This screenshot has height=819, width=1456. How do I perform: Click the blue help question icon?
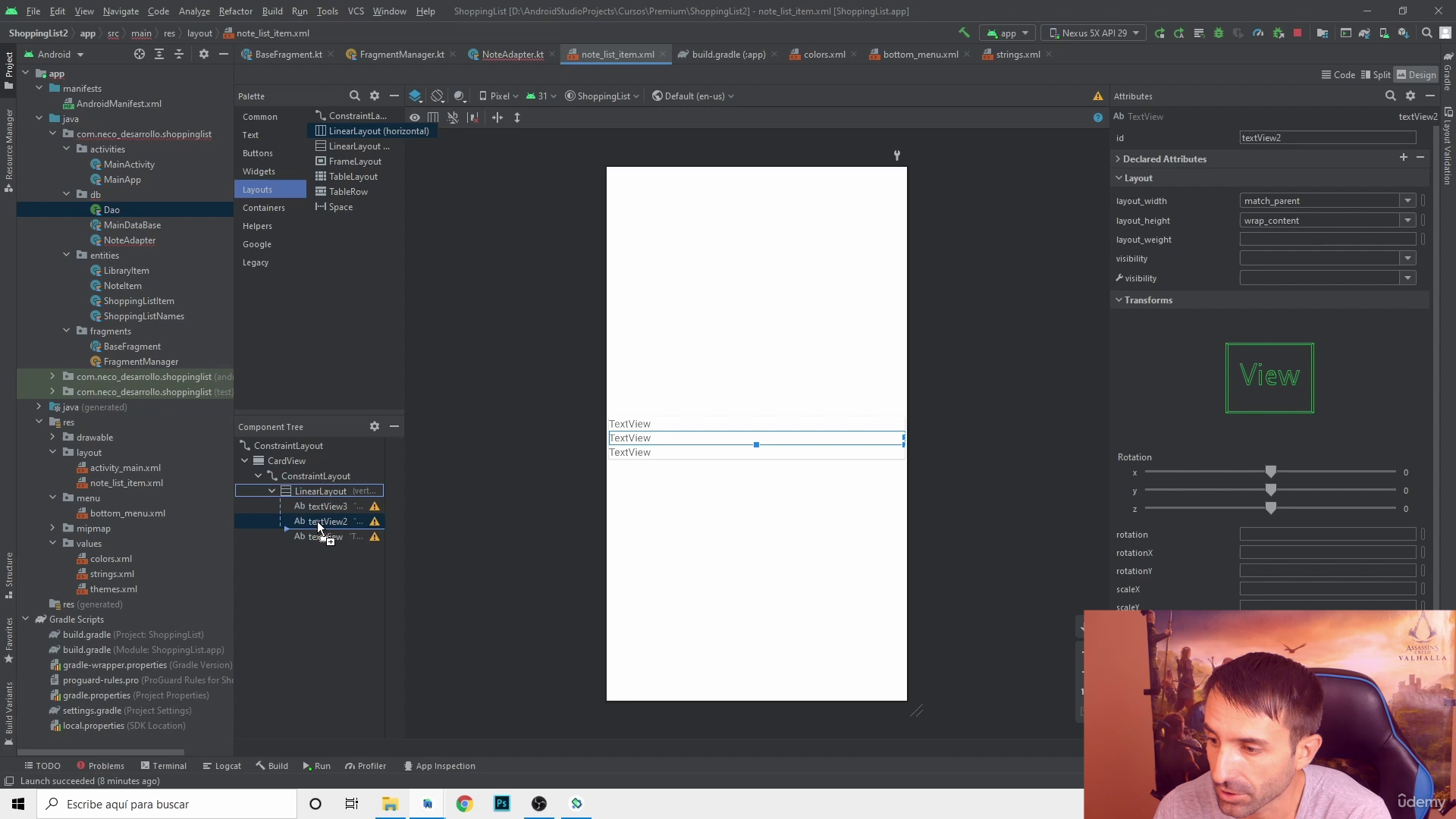click(1097, 118)
